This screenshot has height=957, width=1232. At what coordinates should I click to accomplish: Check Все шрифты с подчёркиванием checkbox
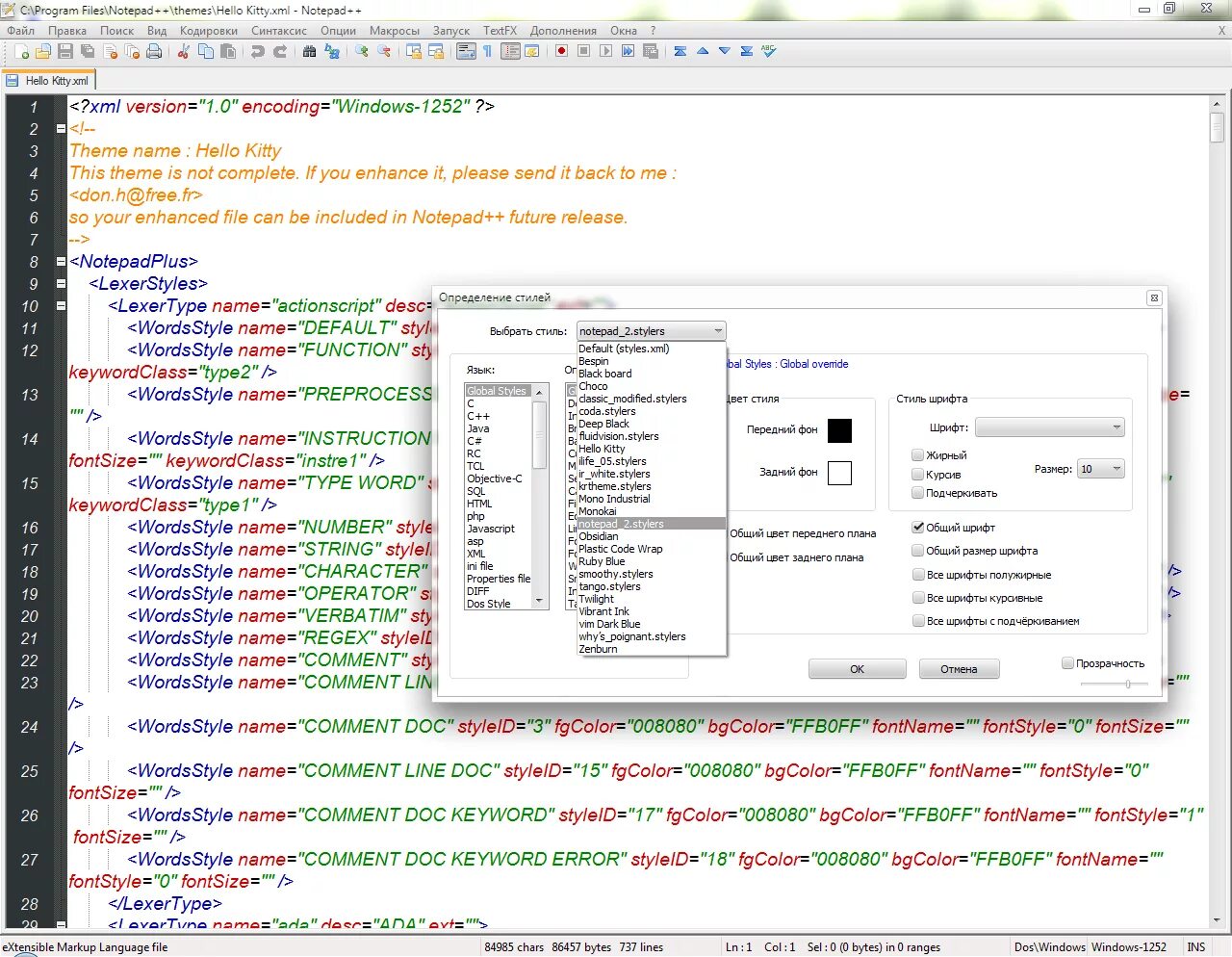(x=918, y=621)
